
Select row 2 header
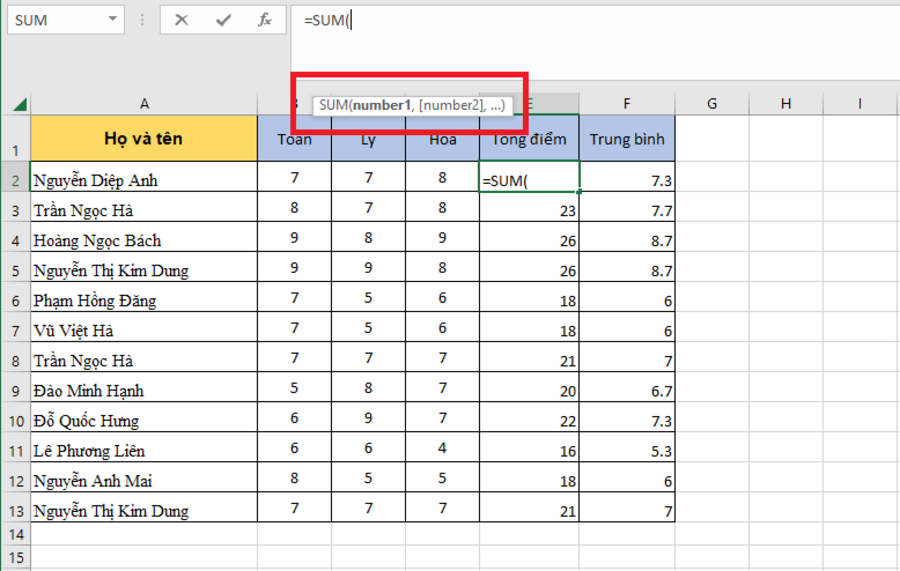click(15, 176)
